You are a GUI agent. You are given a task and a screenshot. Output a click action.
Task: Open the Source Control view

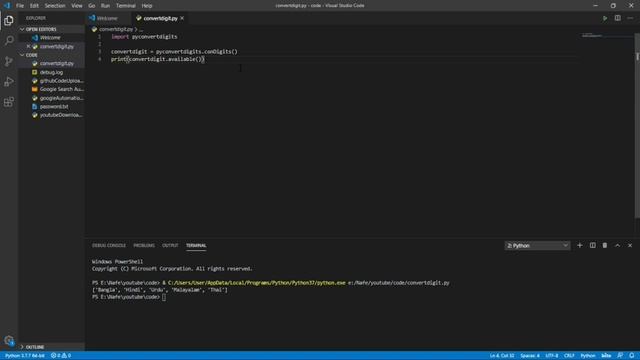pos(9,61)
